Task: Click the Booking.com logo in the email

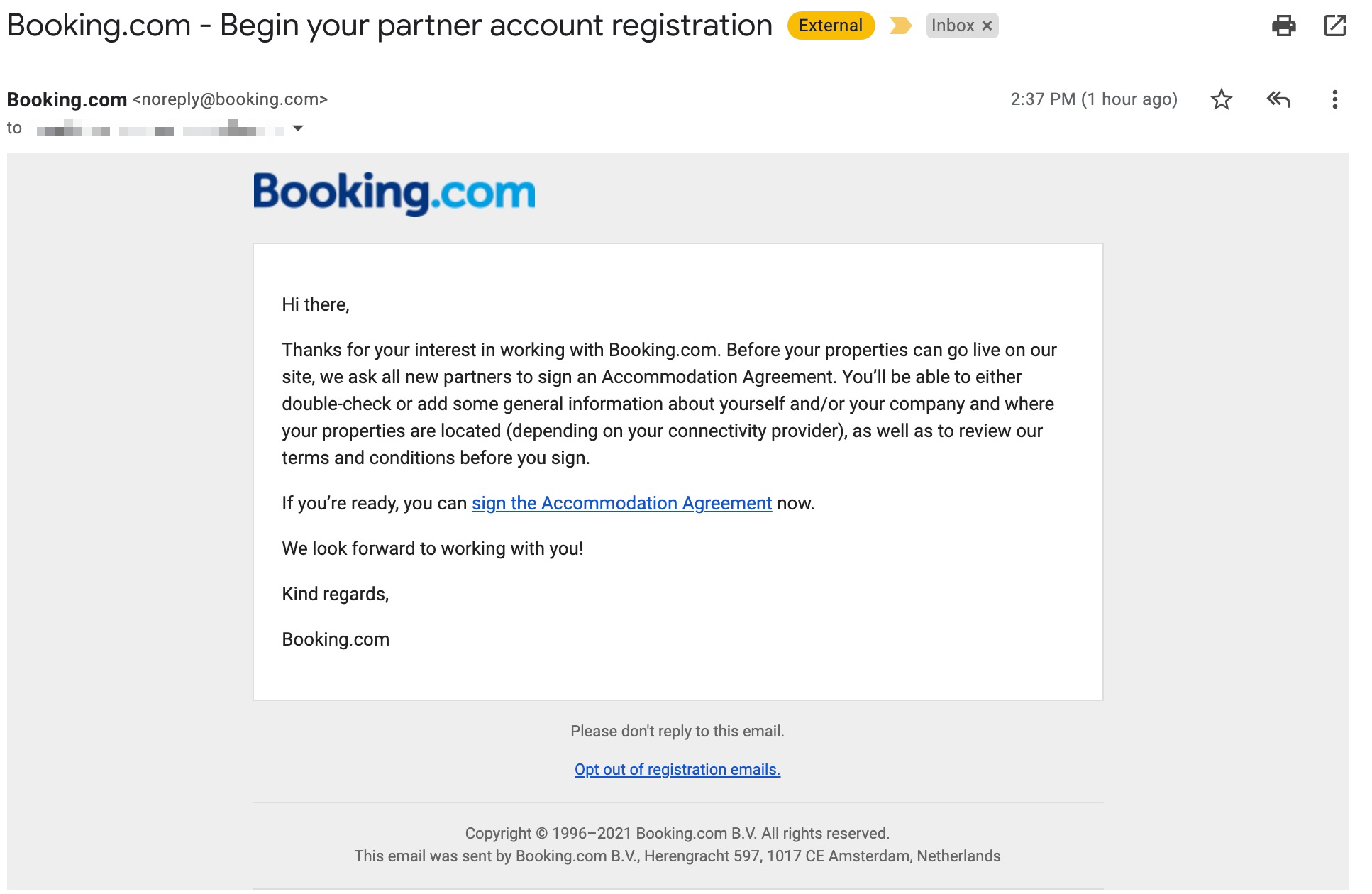Action: [394, 193]
